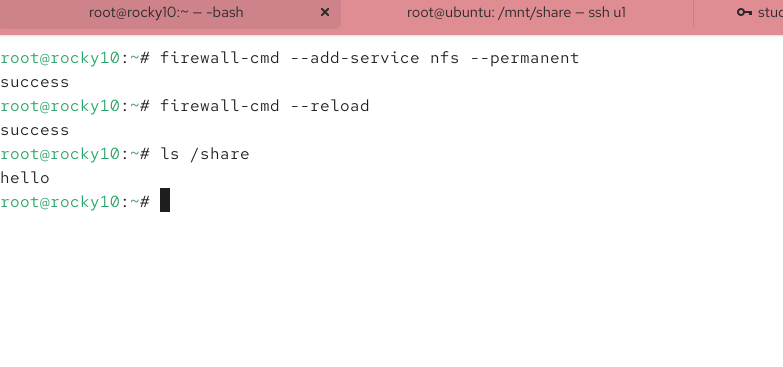783x367 pixels.
Task: Click the ls command word
Action: click(170, 154)
